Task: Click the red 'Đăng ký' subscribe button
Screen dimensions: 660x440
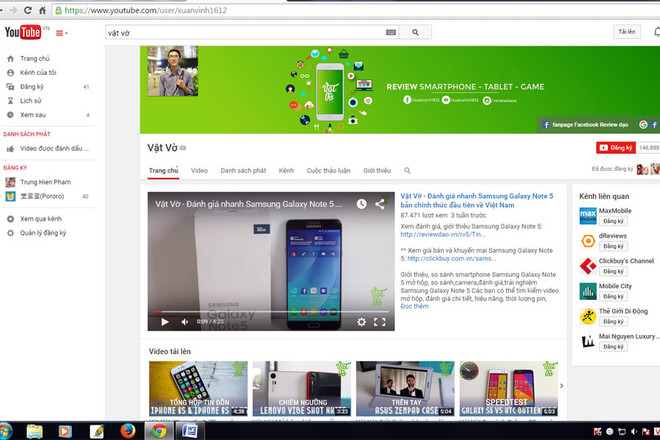Action: [616, 148]
